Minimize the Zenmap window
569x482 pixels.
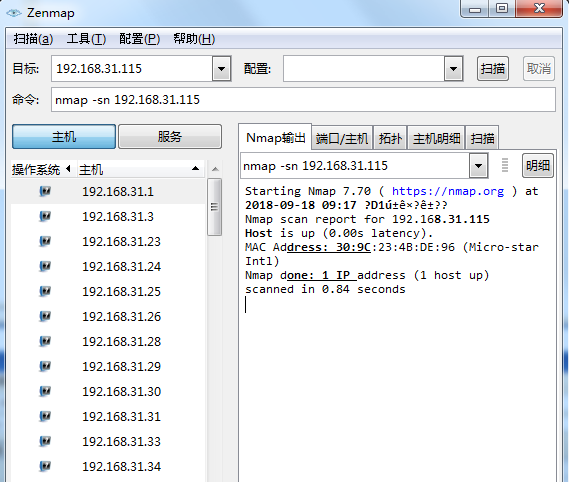coord(475,8)
